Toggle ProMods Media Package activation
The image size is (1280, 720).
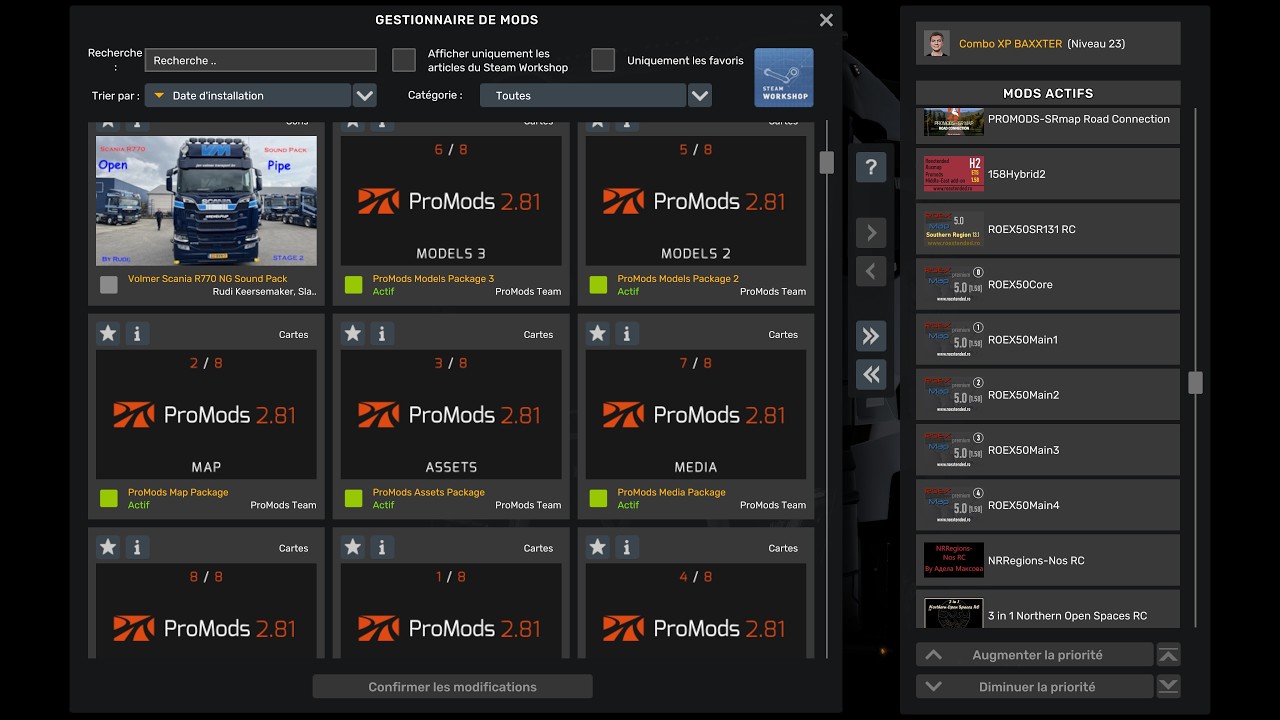point(598,498)
